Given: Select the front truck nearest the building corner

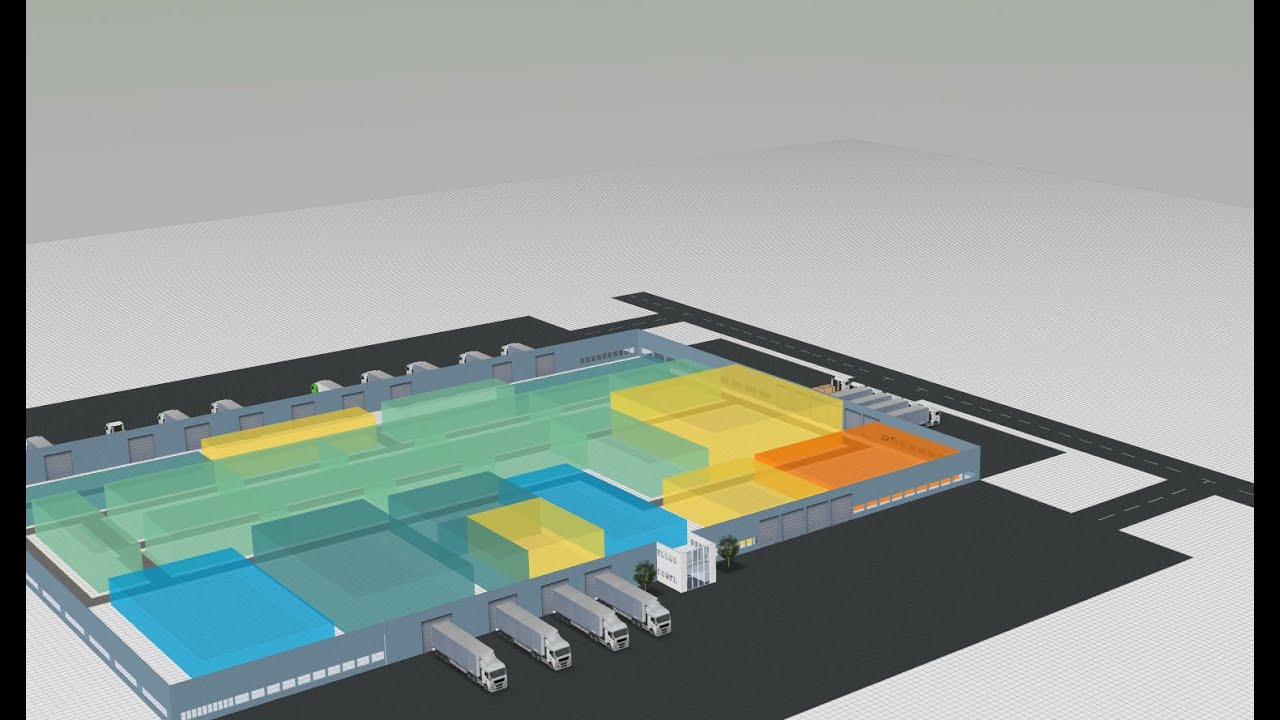Looking at the screenshot, I should pos(467,654).
